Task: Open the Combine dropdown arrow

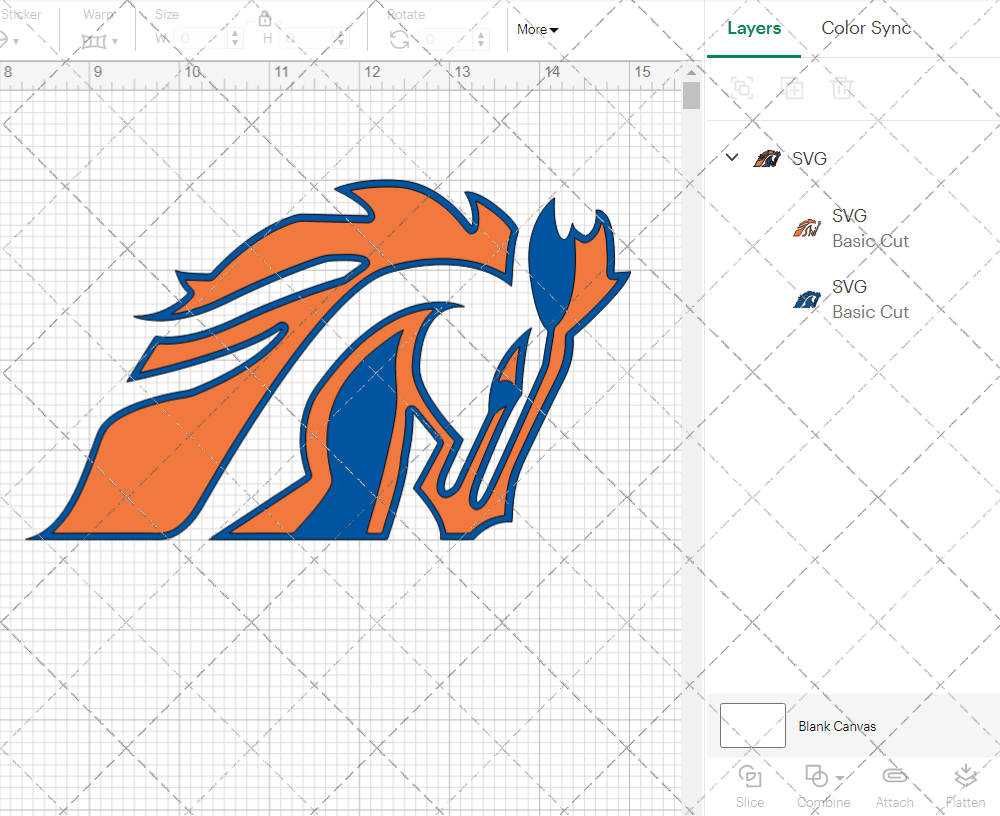Action: click(838, 777)
